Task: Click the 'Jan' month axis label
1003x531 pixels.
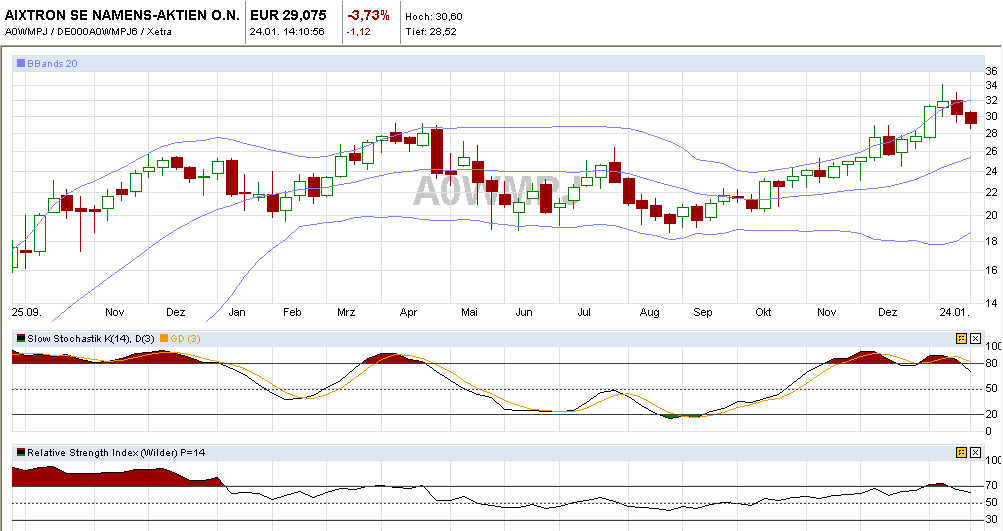Action: point(237,312)
